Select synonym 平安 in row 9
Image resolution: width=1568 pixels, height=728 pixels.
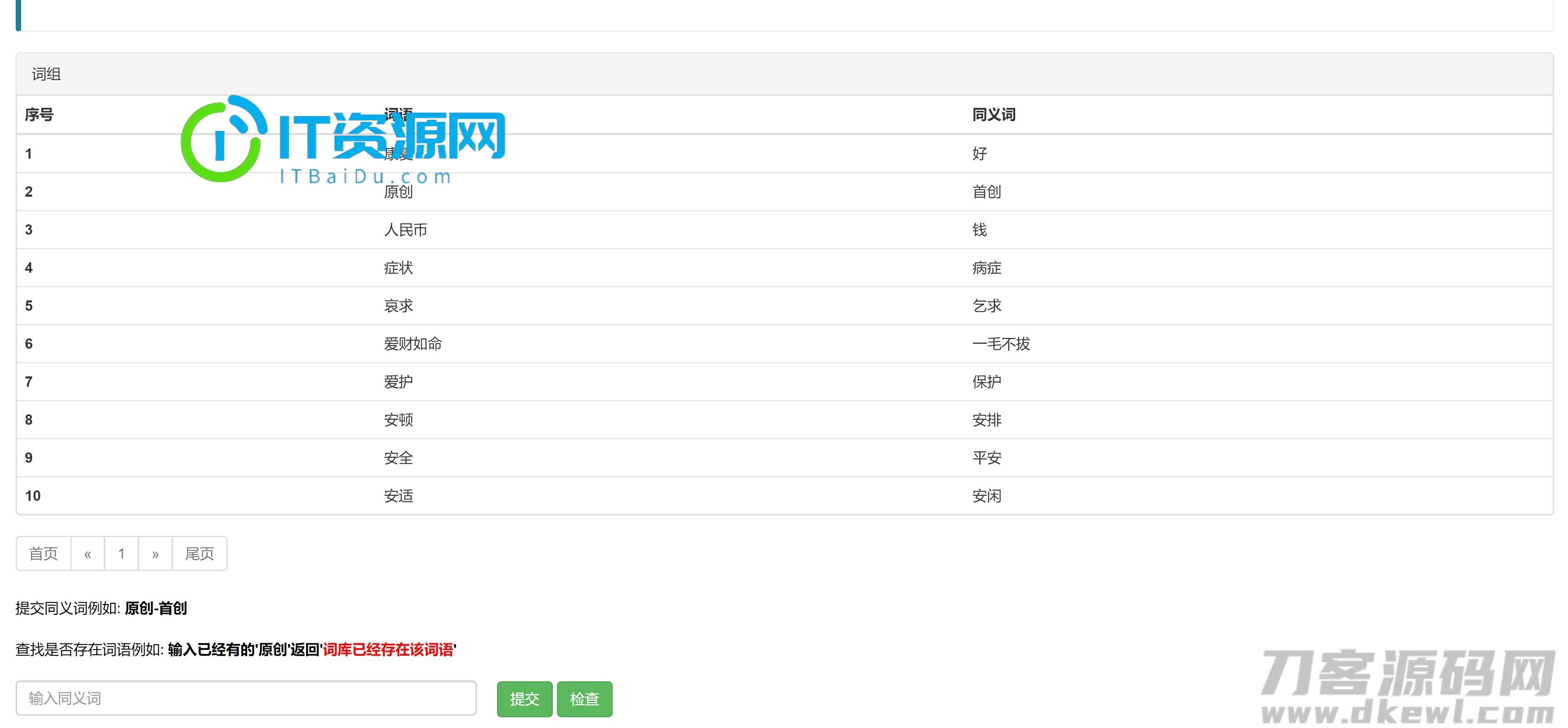pos(987,458)
